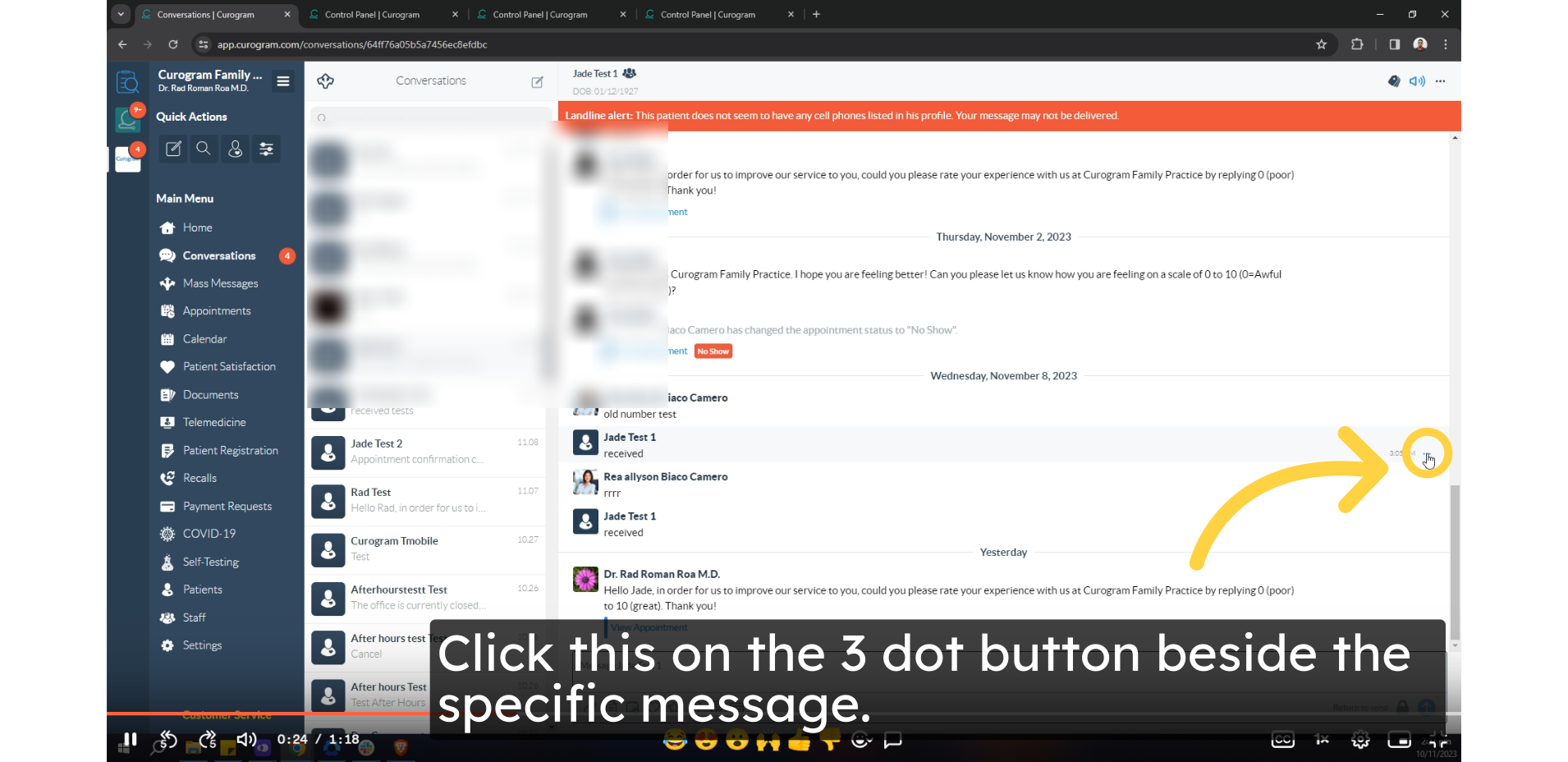
Task: Skip the video forward five seconds
Action: click(x=208, y=740)
